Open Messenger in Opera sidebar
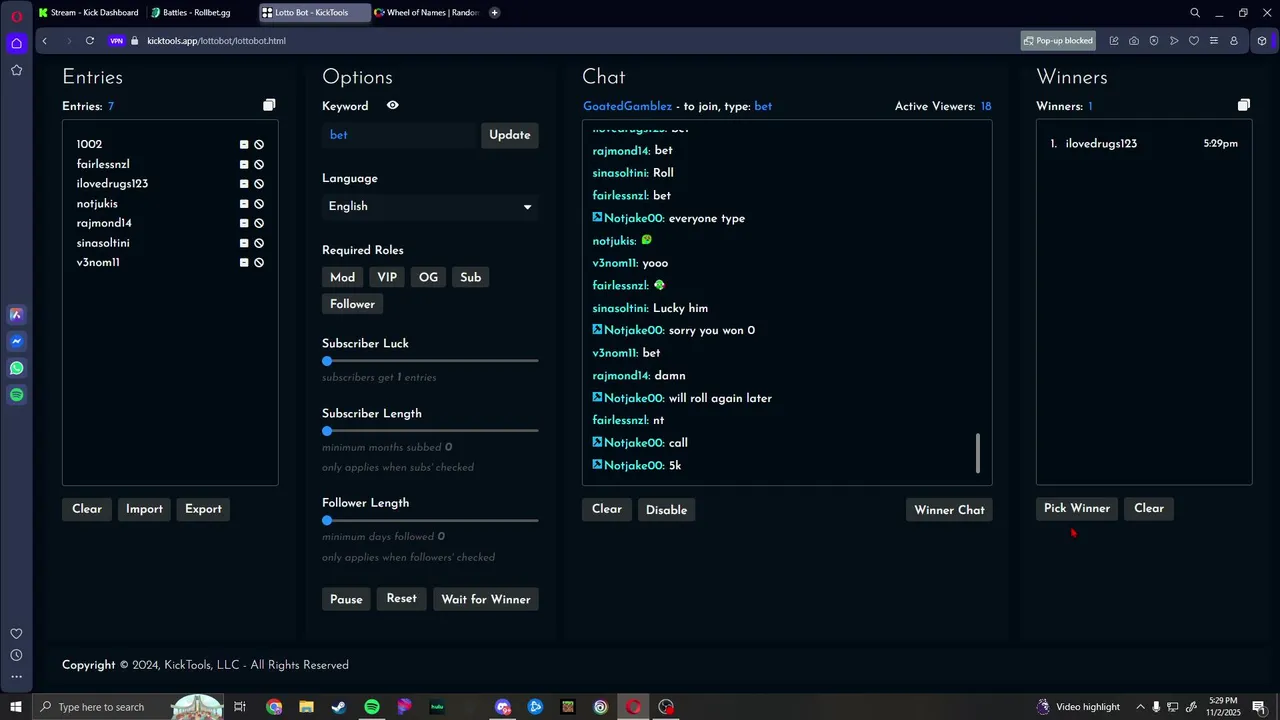Image resolution: width=1280 pixels, height=720 pixels. 16,341
